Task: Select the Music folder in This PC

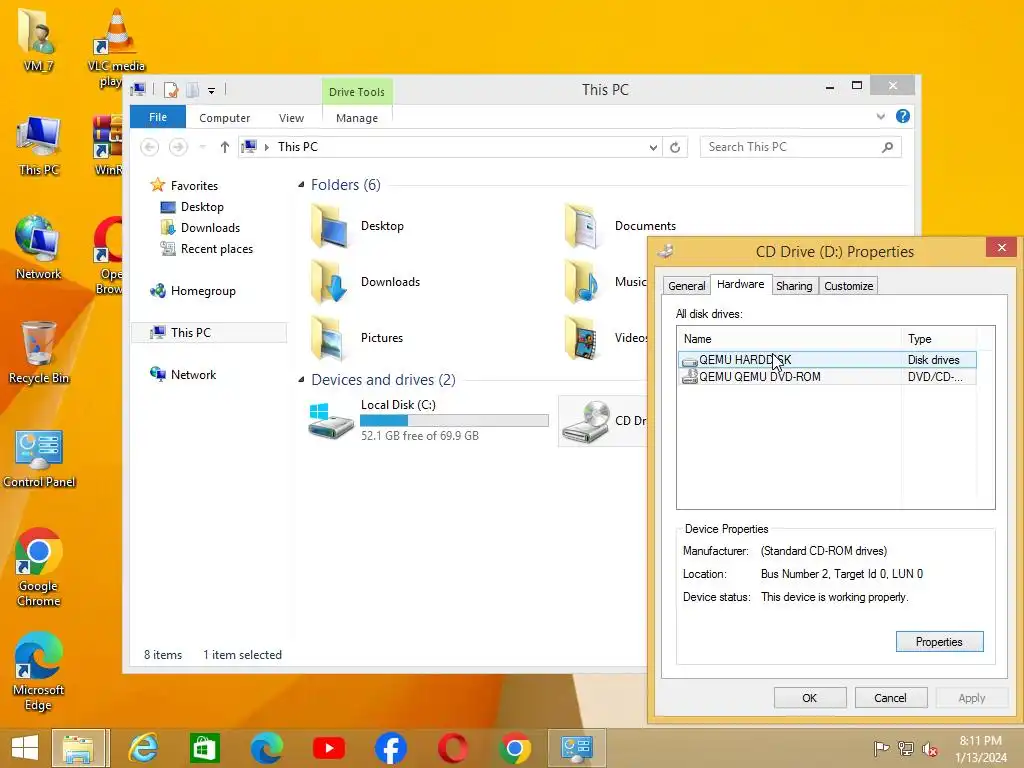Action: (x=605, y=281)
